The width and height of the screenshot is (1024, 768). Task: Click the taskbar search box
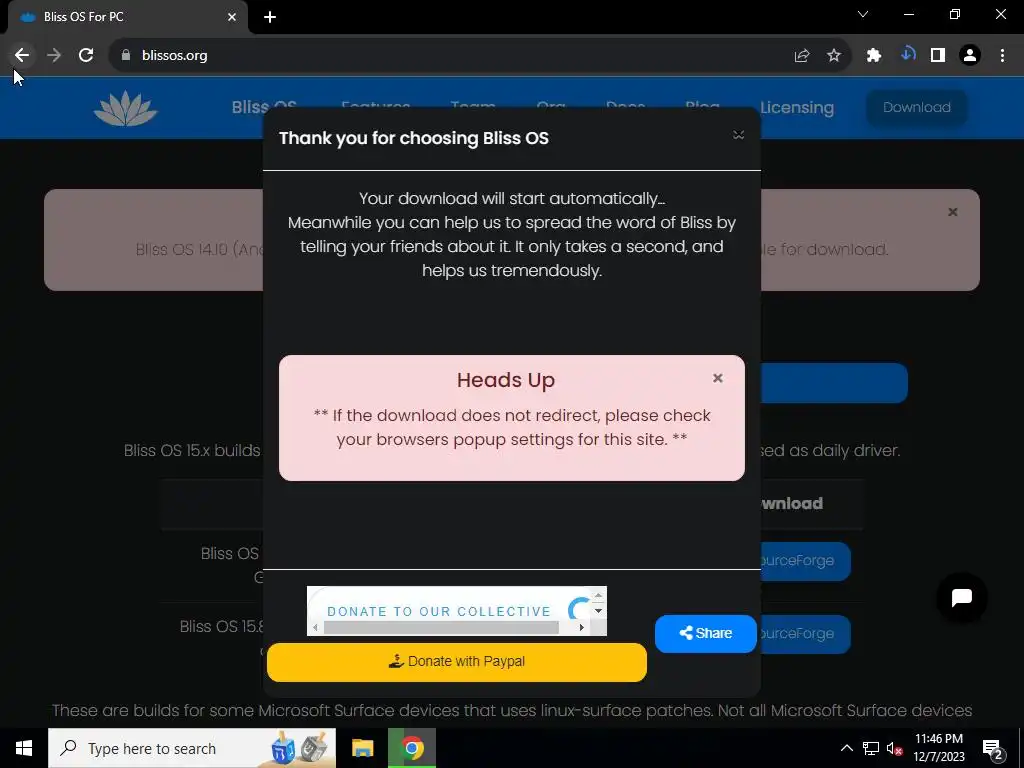(192, 748)
